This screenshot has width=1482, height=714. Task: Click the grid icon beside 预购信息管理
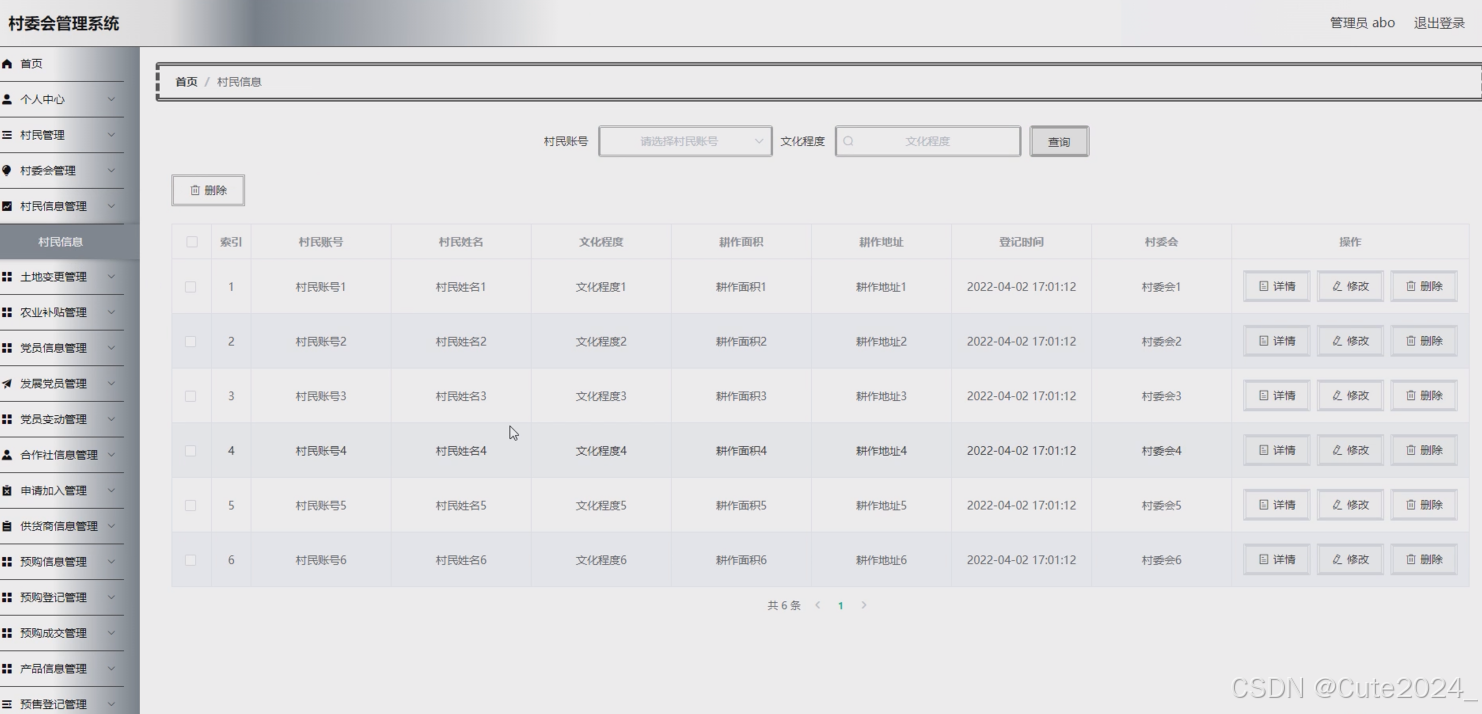click(7, 562)
